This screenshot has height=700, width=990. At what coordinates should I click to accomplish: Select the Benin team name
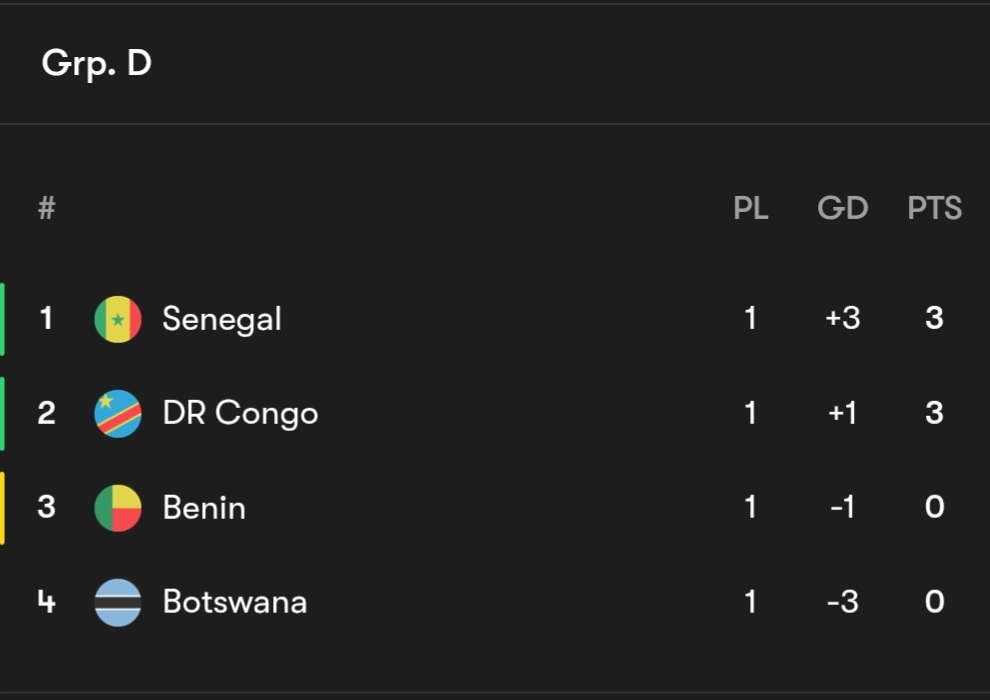click(204, 507)
